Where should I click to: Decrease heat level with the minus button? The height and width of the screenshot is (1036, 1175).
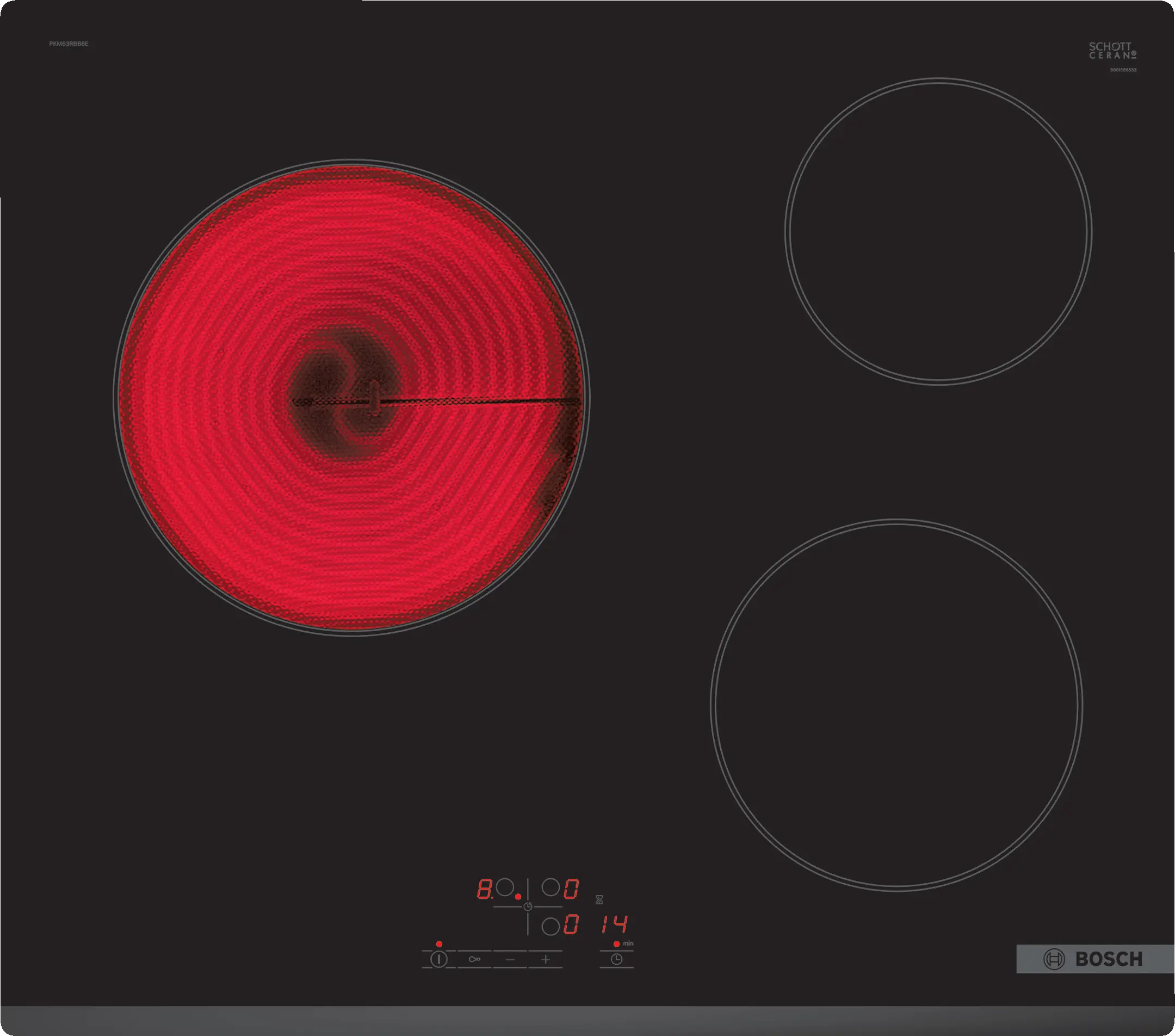click(510, 959)
